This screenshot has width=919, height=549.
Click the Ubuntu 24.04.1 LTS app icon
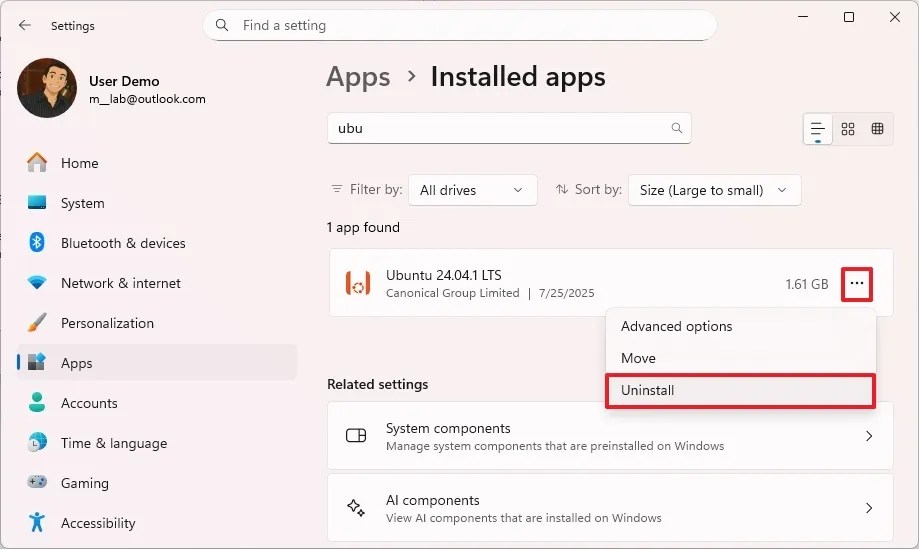(358, 282)
